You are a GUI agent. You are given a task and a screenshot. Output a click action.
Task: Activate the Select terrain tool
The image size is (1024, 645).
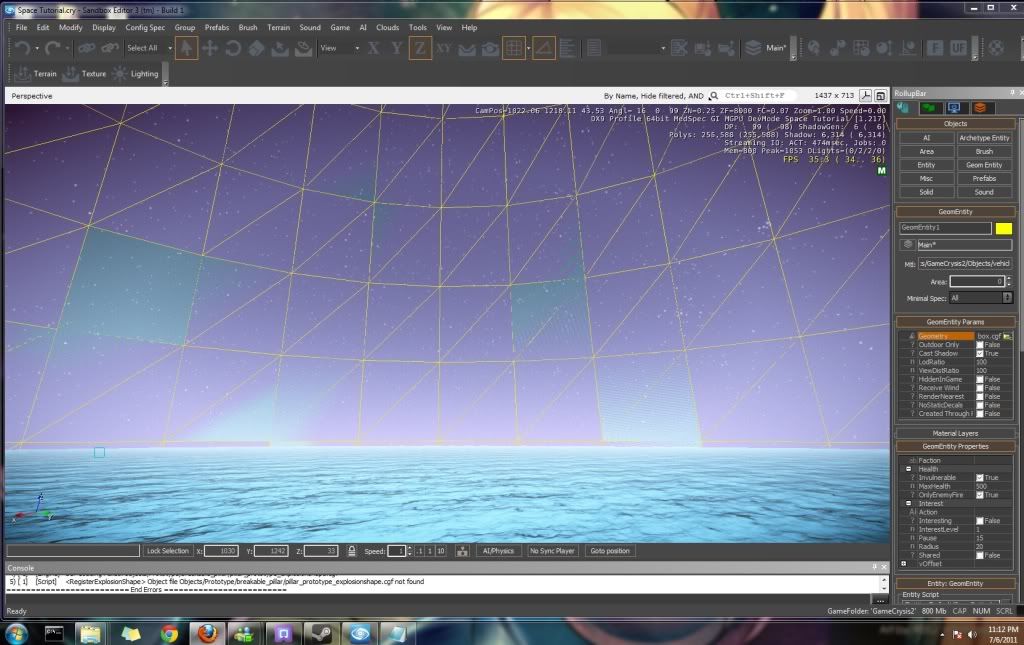pos(280,48)
